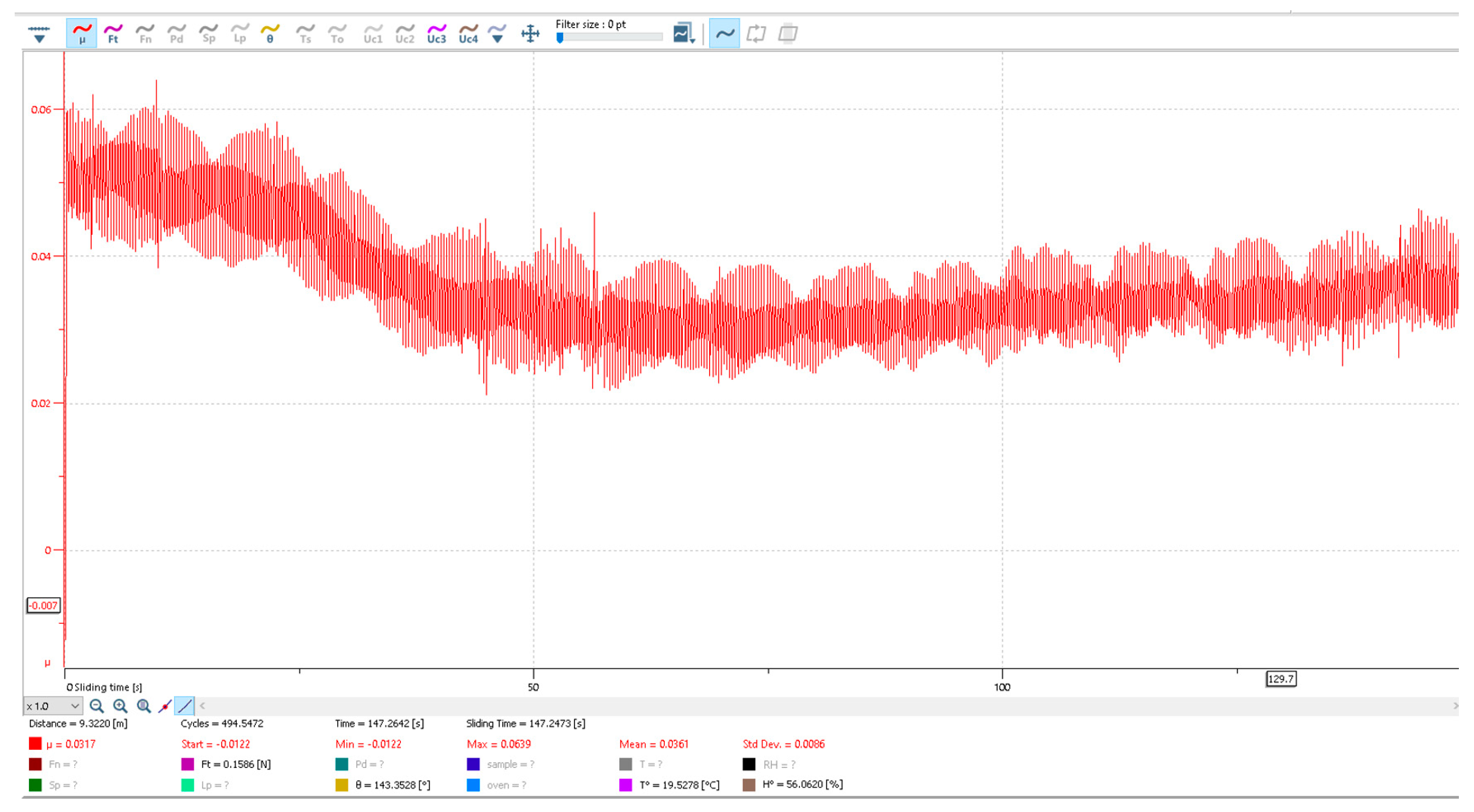This screenshot has width=1474, height=812.
Task: Toggle the μ friction coefficient curve
Action: pyautogui.click(x=81, y=33)
